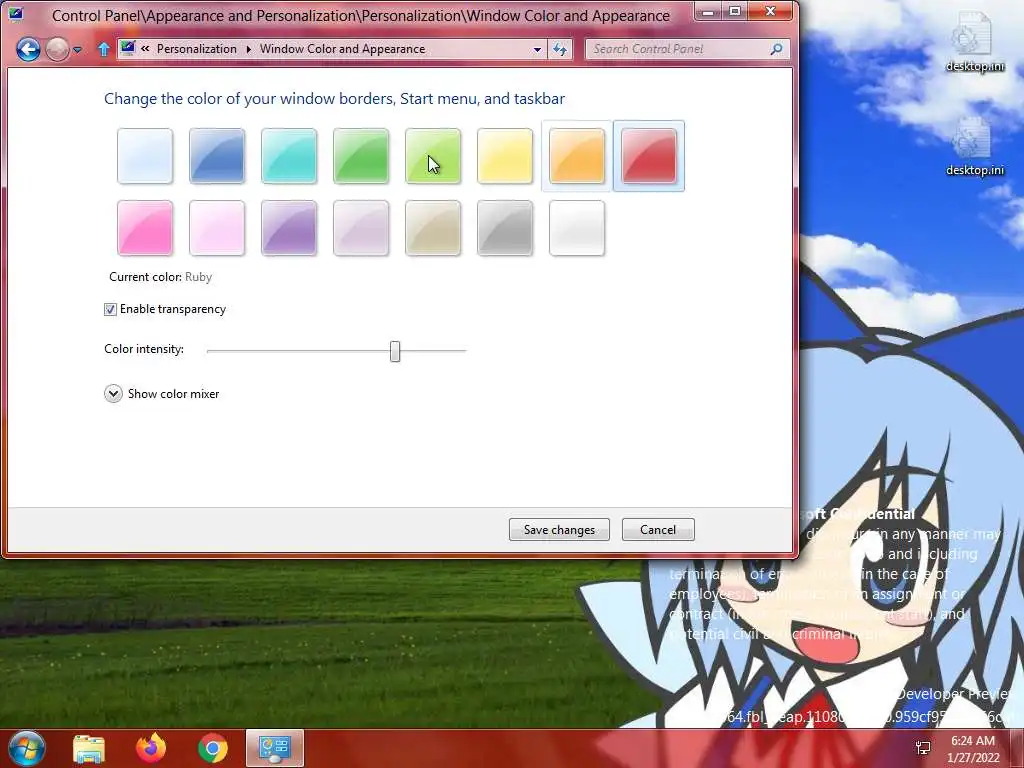Click the Save changes button
1024x768 pixels.
(x=559, y=530)
